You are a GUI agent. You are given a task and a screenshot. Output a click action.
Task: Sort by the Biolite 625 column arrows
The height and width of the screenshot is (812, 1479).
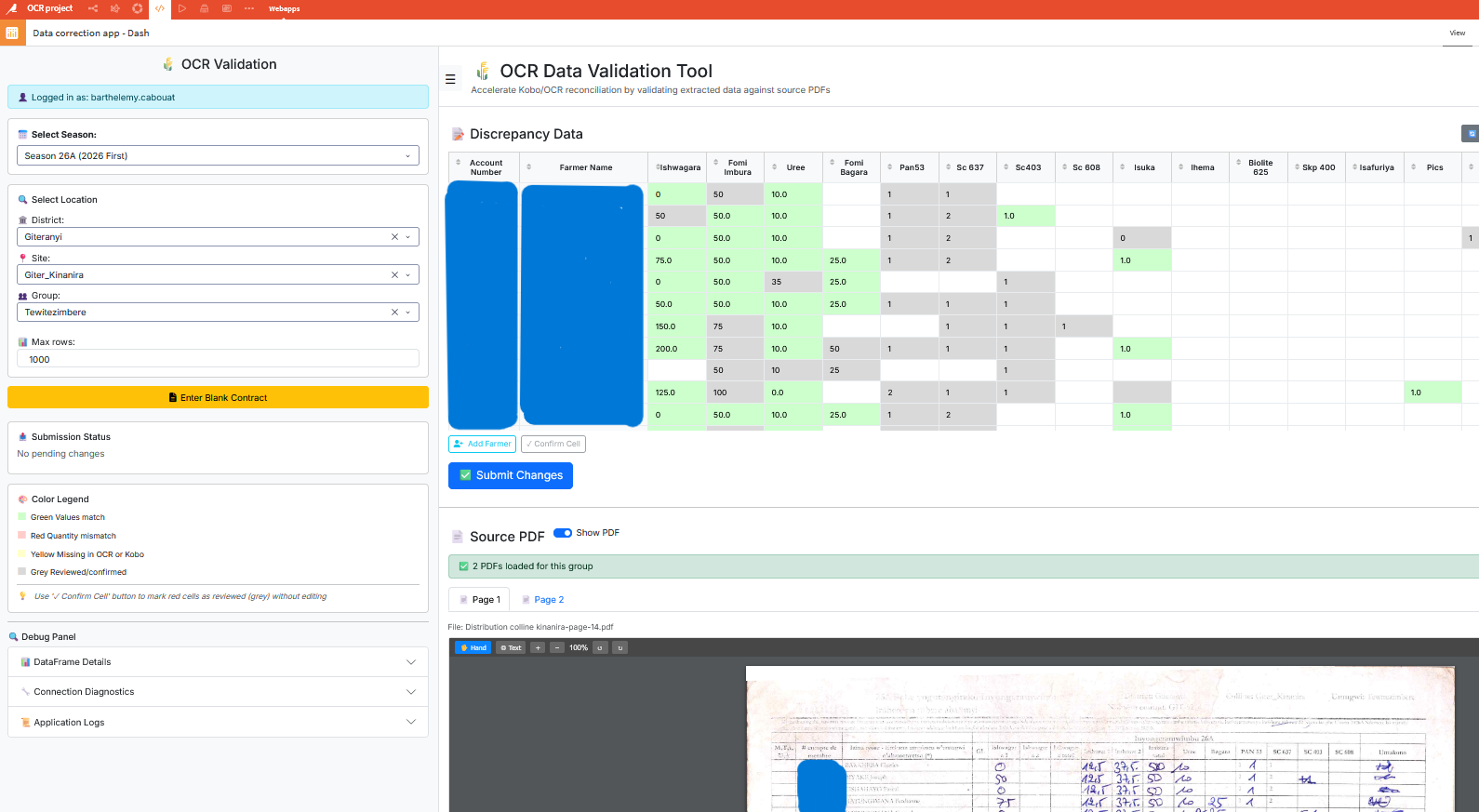point(1239,163)
